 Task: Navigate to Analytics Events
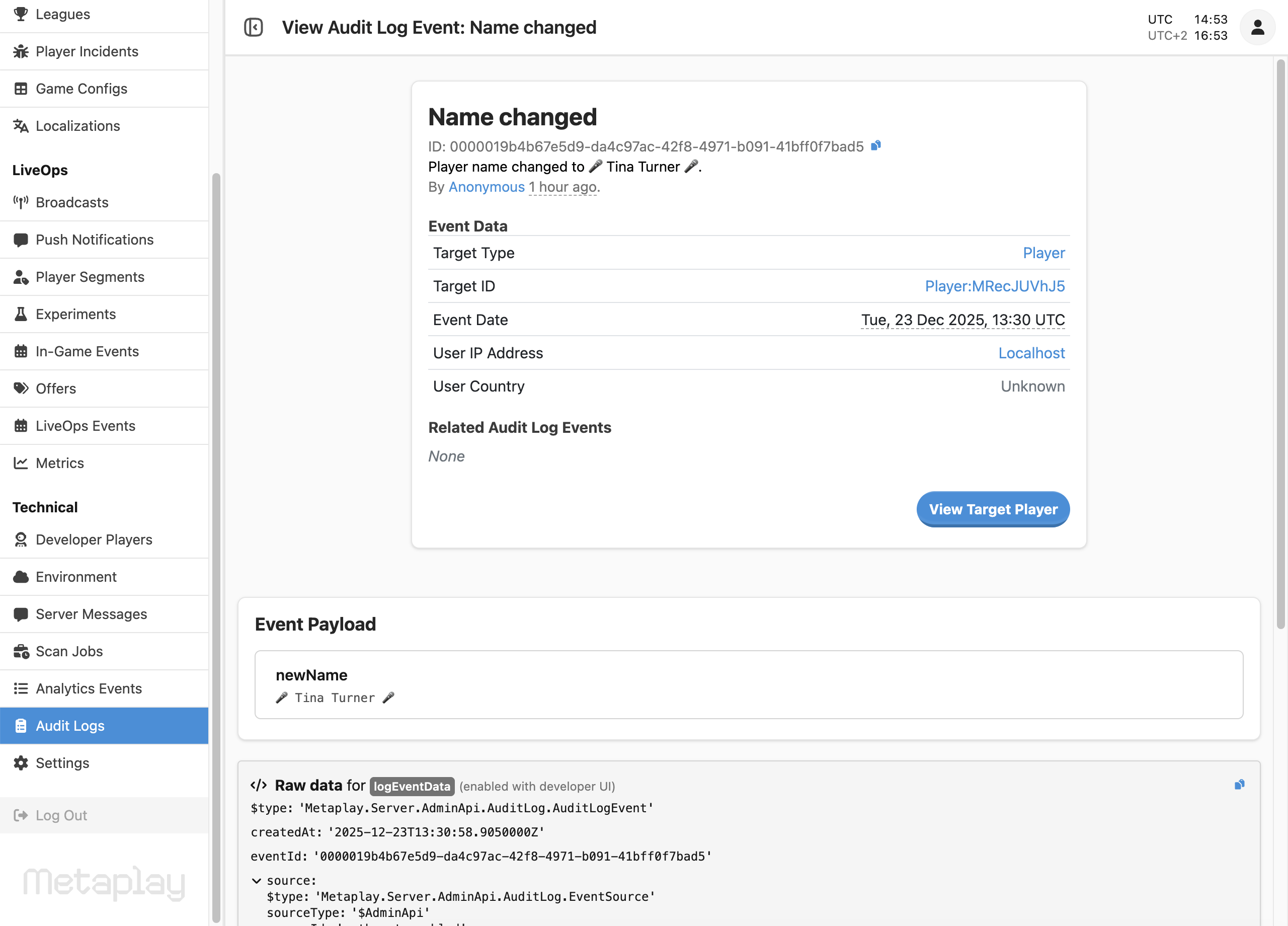pos(89,688)
